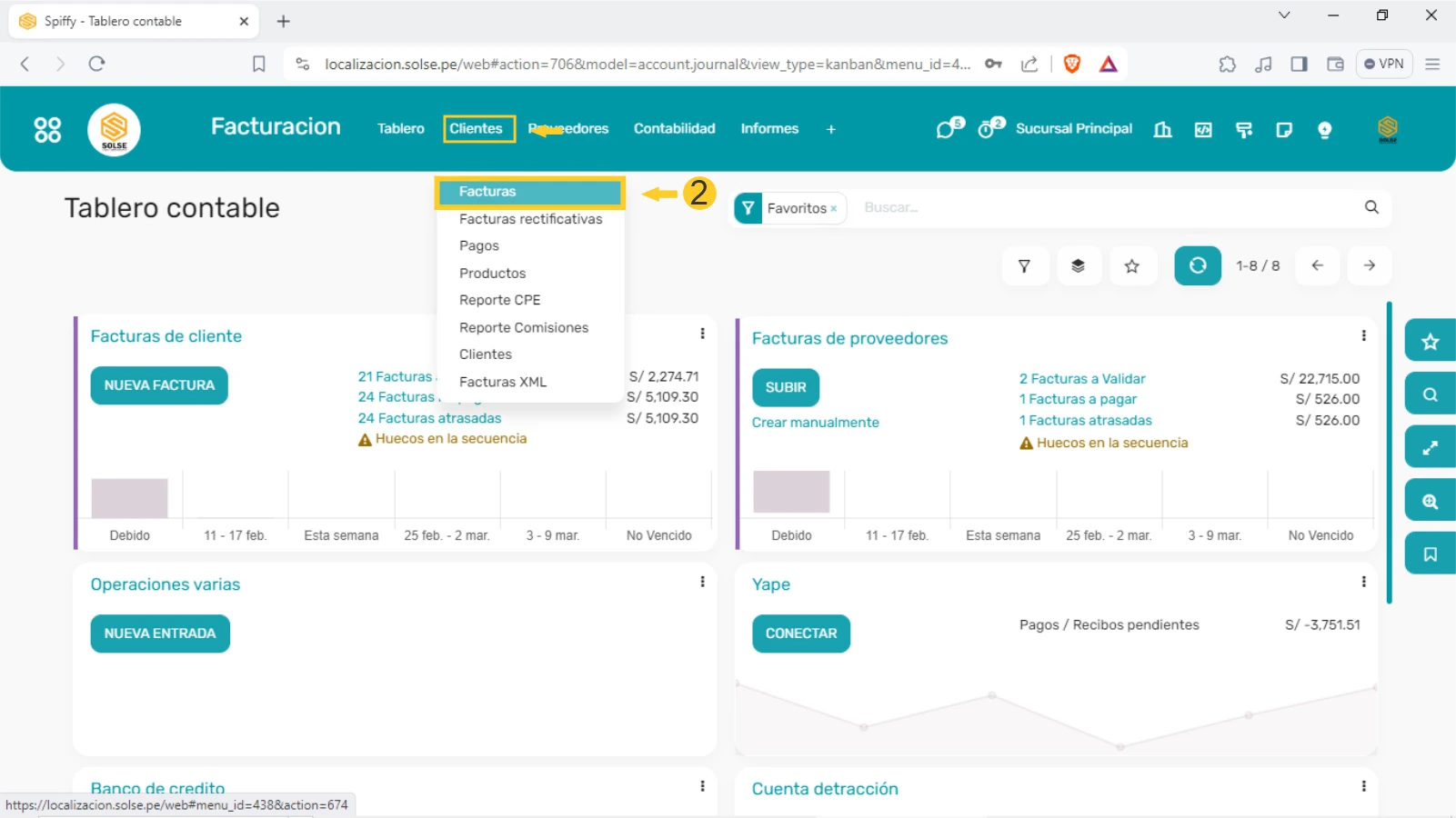Click the filter funnel button

coord(1025,266)
